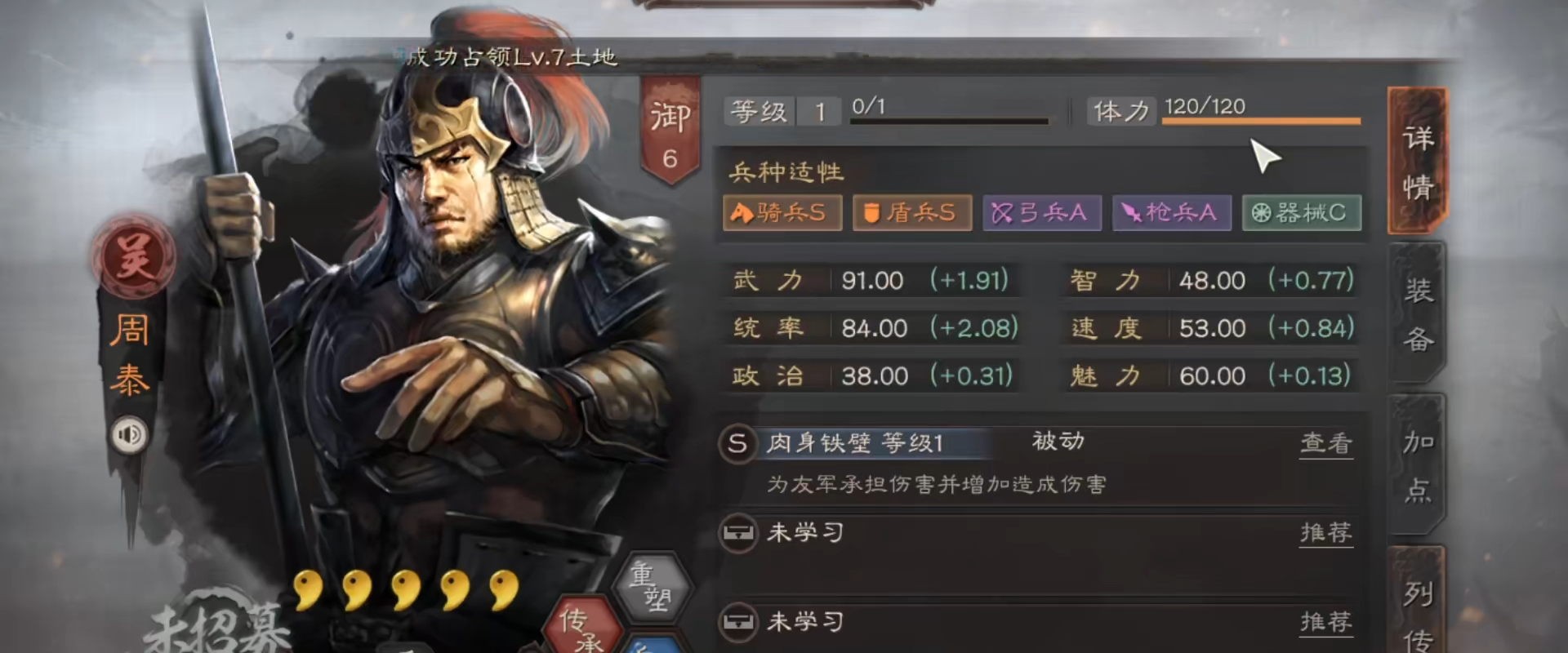This screenshot has width=1568, height=653.
Task: Select the 器械C troop aptitude badge
Action: (x=1302, y=213)
